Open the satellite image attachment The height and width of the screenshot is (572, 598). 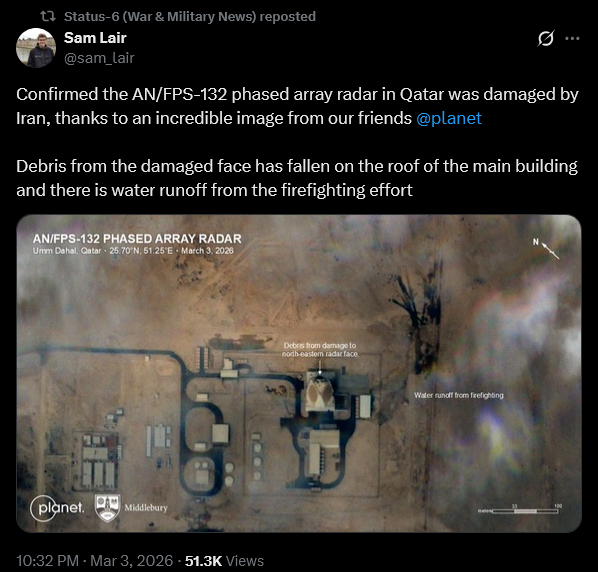click(x=299, y=373)
